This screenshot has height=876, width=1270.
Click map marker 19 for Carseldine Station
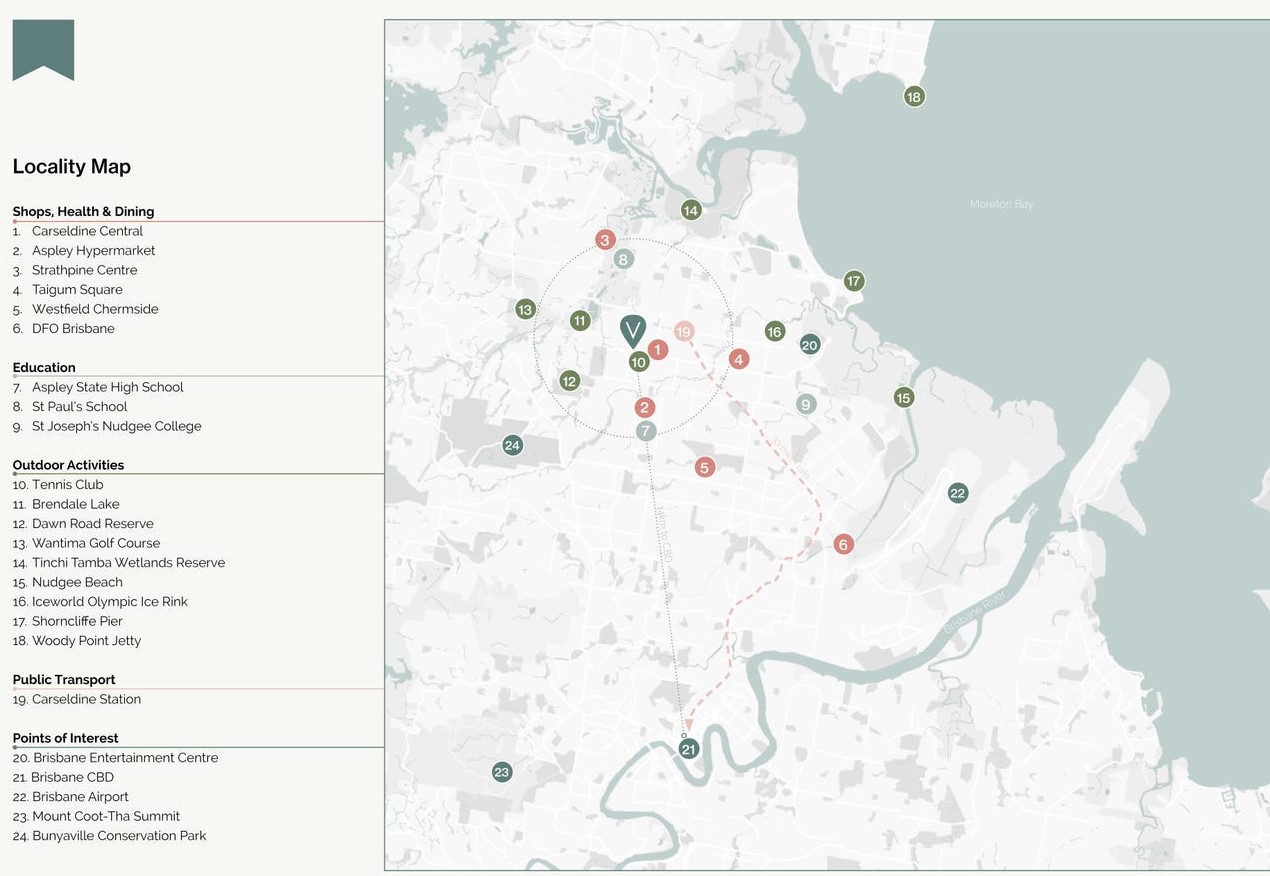coord(683,332)
